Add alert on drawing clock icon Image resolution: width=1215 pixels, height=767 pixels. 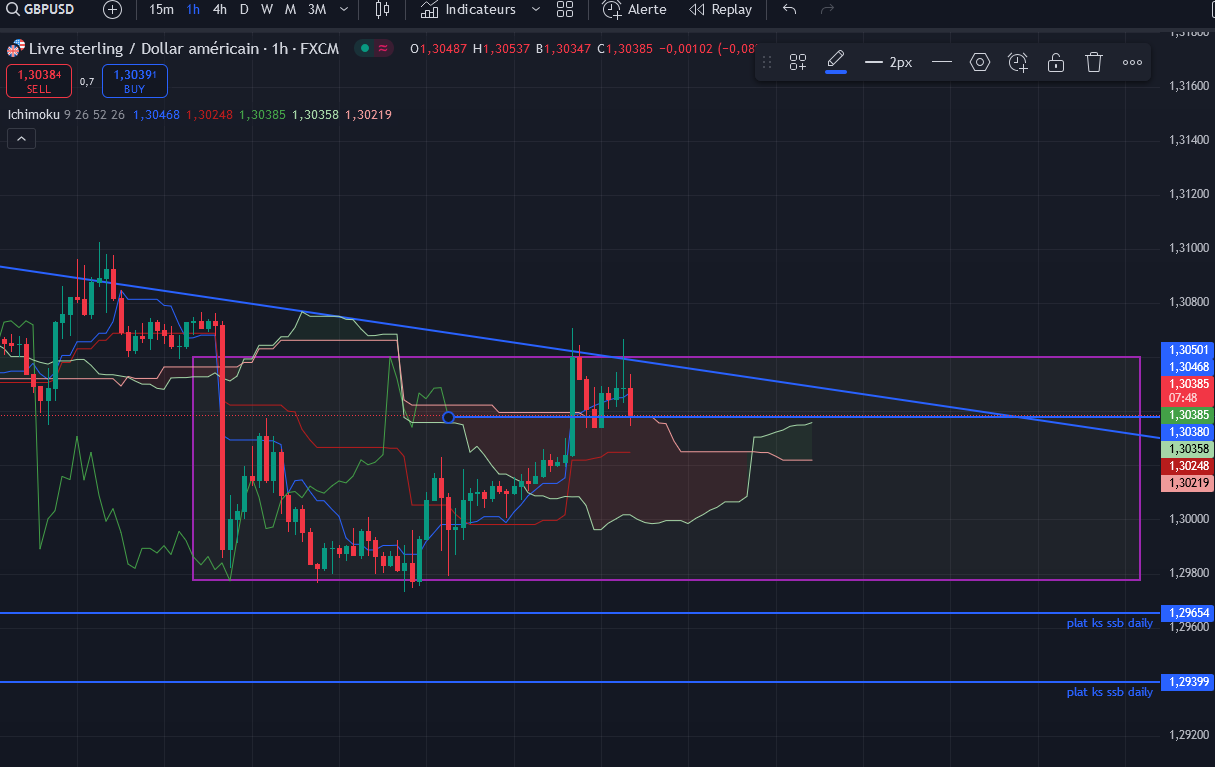1018,62
